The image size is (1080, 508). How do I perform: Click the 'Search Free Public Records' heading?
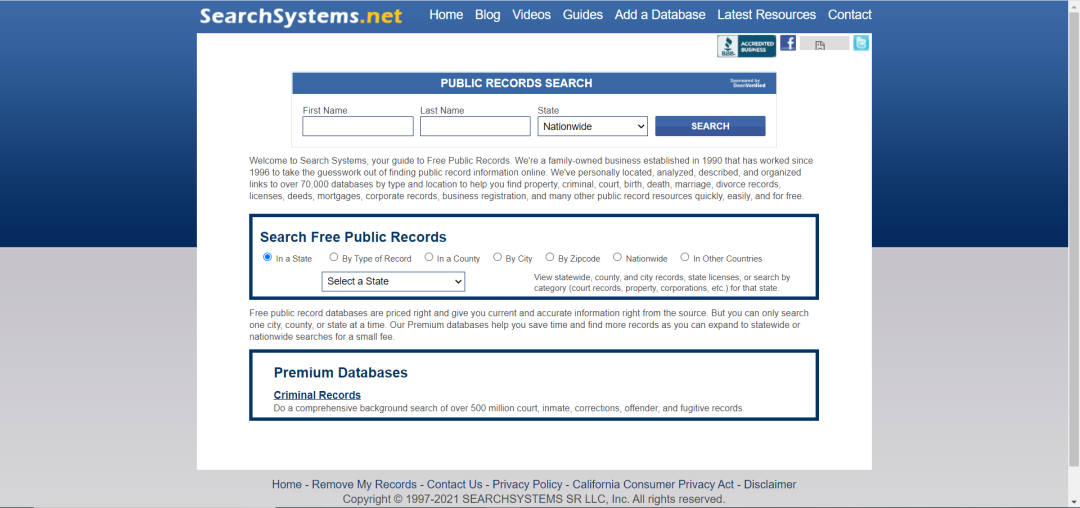[353, 237]
